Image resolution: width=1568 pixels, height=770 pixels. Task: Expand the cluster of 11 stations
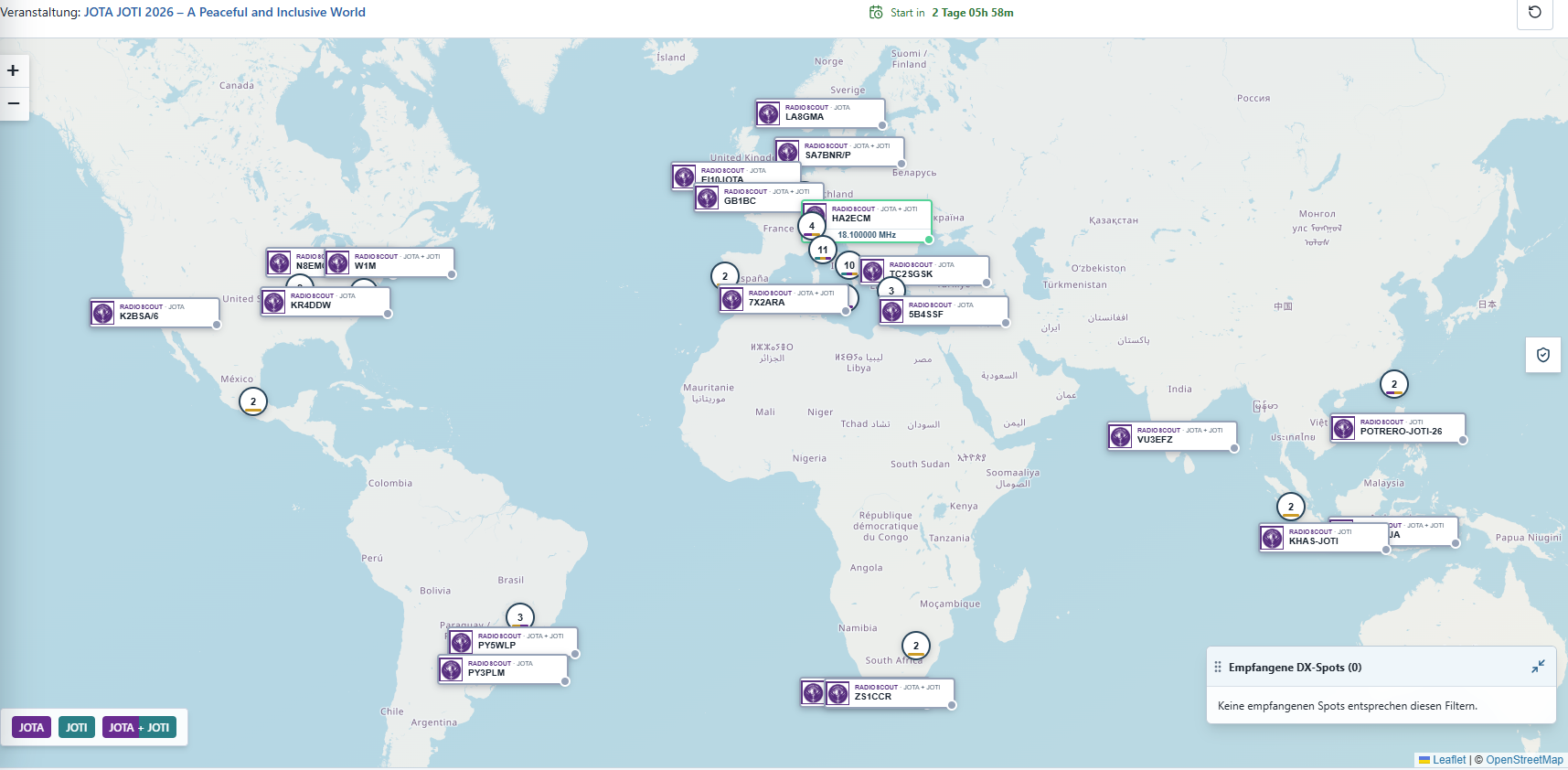[823, 250]
